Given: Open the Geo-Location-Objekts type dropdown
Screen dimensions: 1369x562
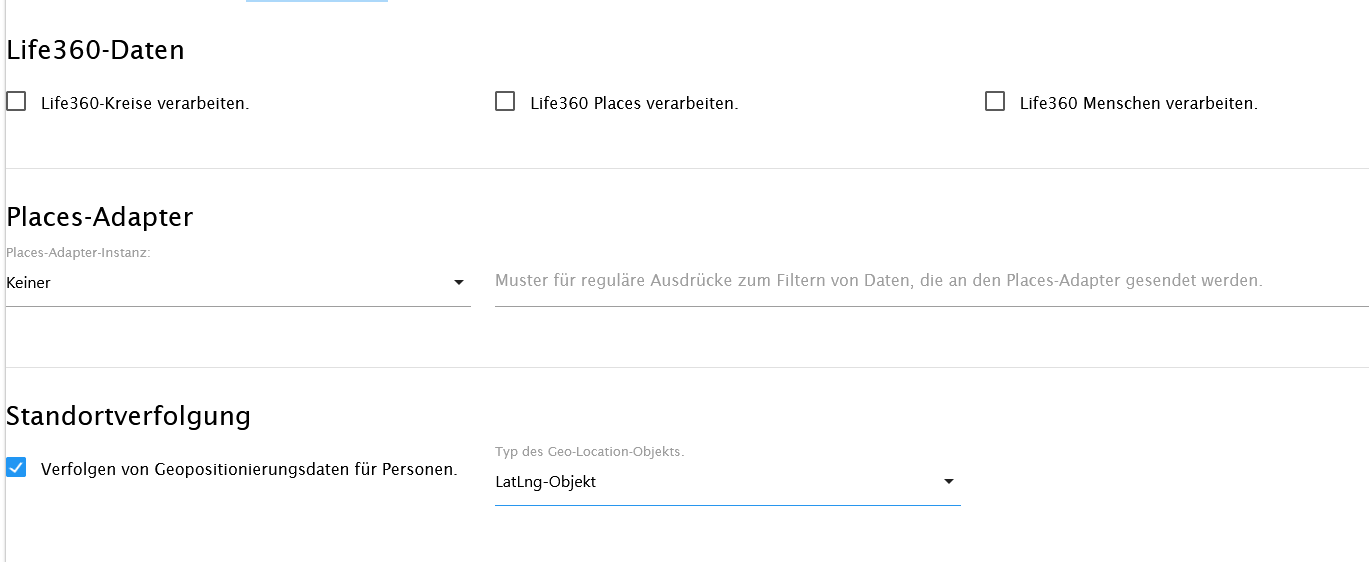Looking at the screenshot, I should [728, 482].
